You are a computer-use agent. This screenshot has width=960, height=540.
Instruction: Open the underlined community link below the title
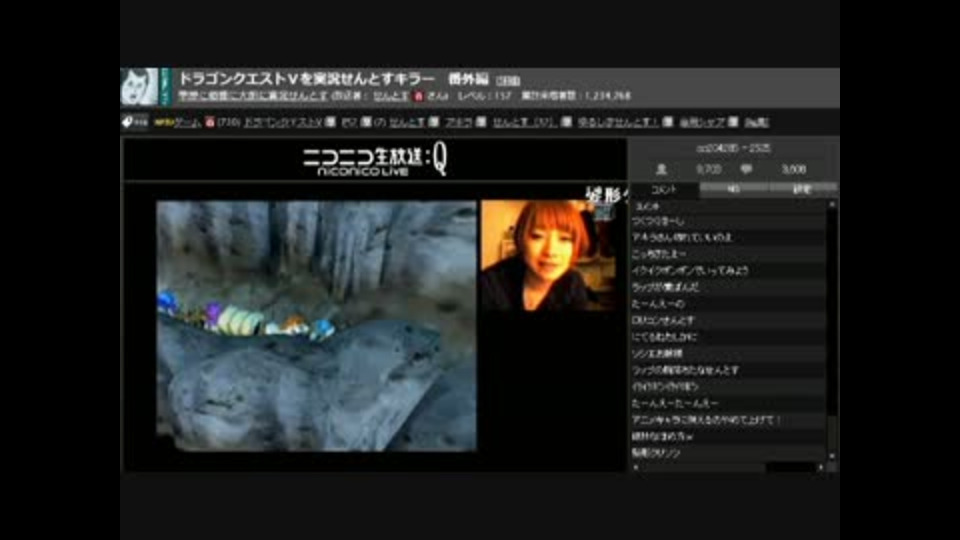[253, 96]
